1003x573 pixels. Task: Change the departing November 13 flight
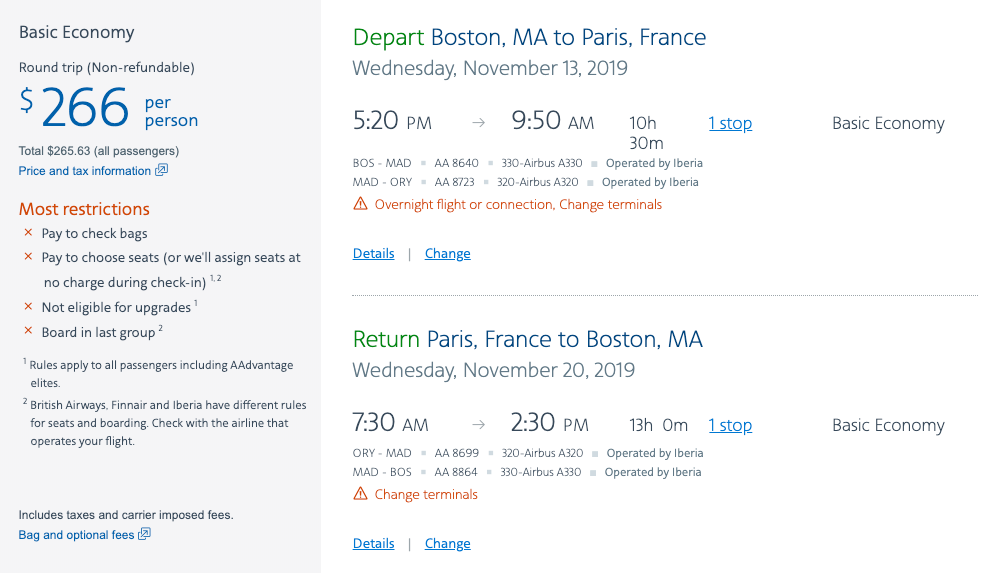pyautogui.click(x=447, y=253)
